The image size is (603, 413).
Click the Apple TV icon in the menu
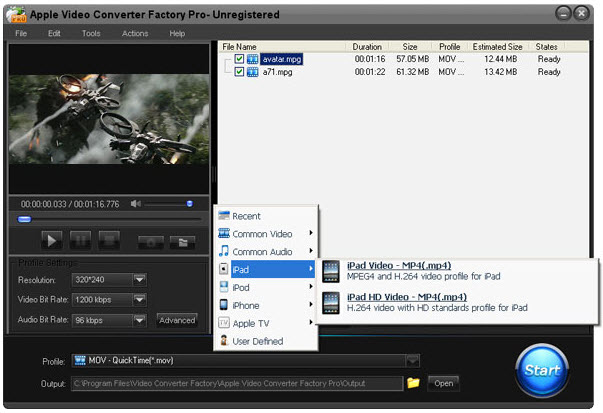coord(224,322)
